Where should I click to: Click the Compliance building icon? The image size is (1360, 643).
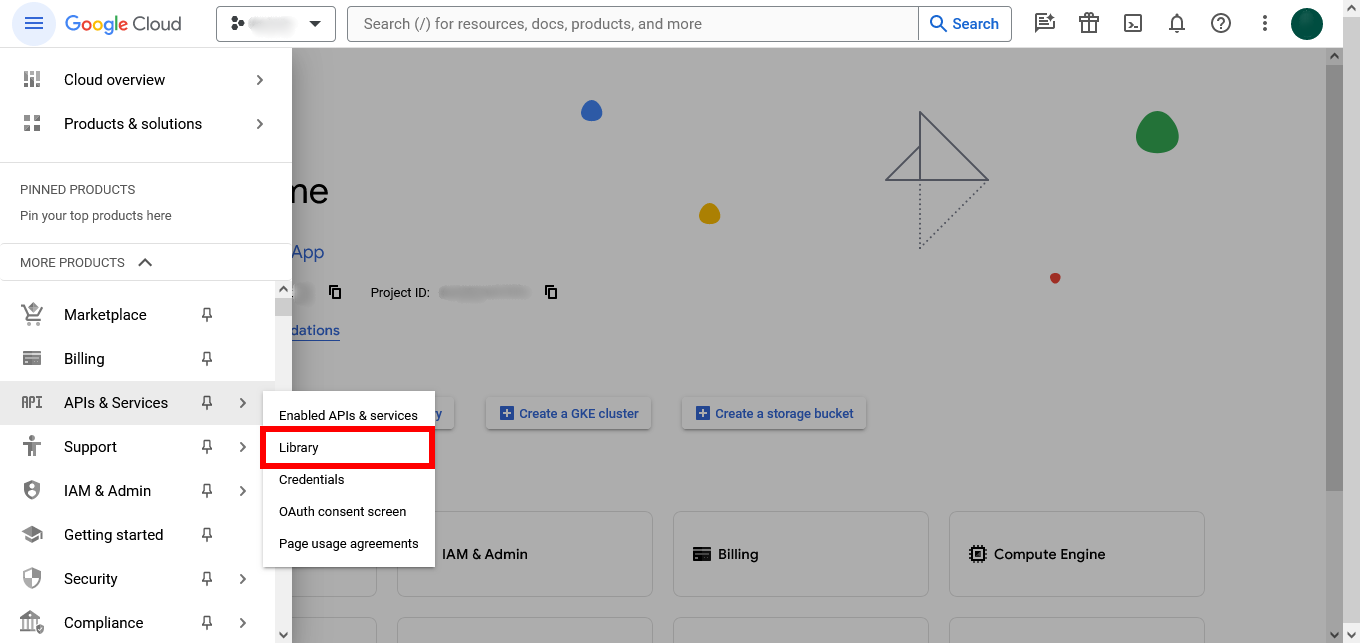point(32,623)
